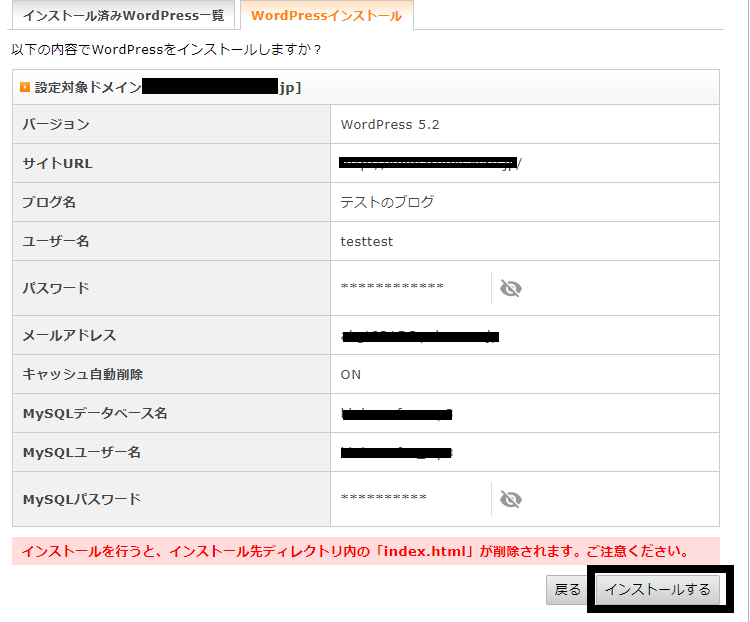Screen dimensions: 750x622
Task: Reveal the MySQLパスワード using eye icon
Action: (x=511, y=499)
